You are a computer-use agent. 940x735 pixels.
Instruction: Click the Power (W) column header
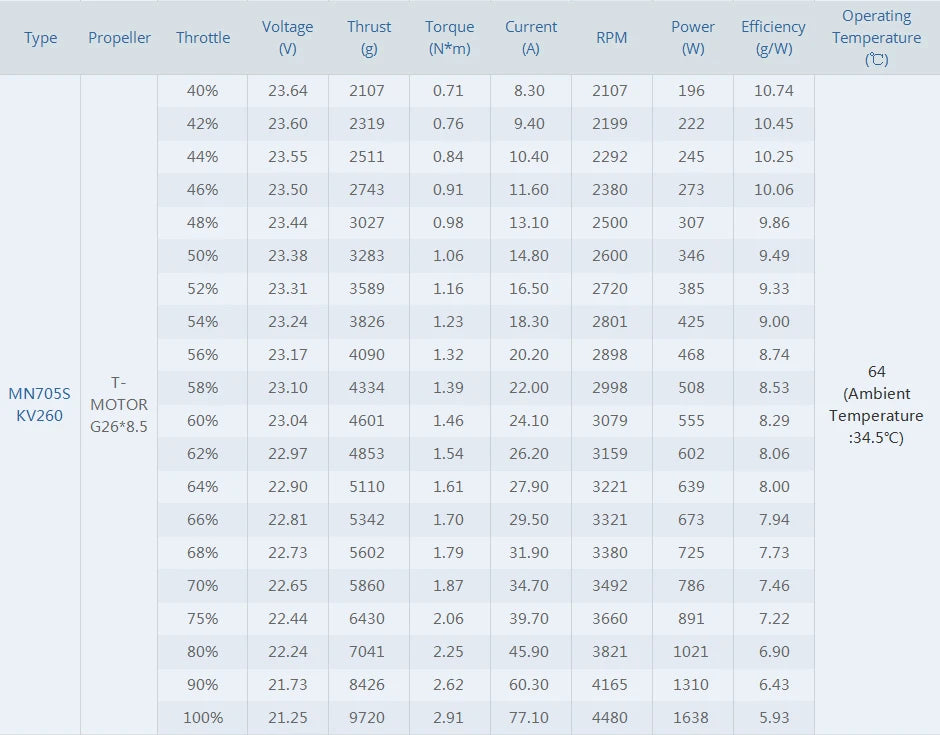693,38
